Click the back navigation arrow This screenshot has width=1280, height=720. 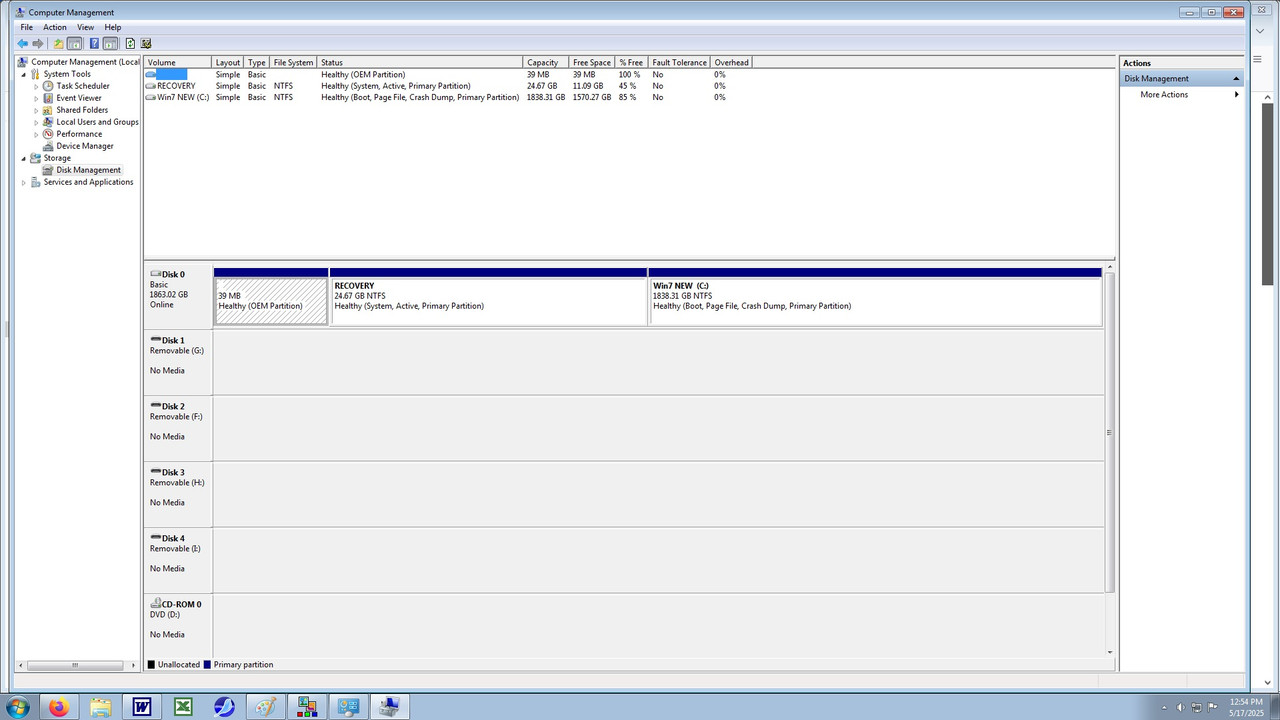(22, 43)
